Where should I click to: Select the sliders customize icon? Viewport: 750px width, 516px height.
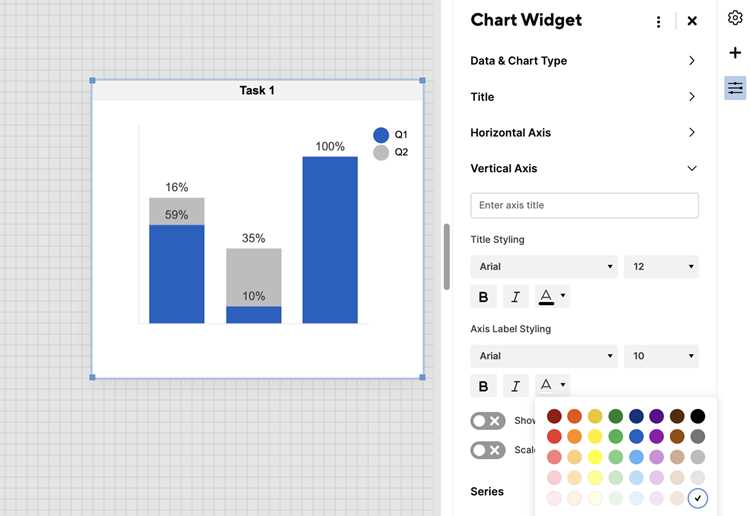pos(735,88)
